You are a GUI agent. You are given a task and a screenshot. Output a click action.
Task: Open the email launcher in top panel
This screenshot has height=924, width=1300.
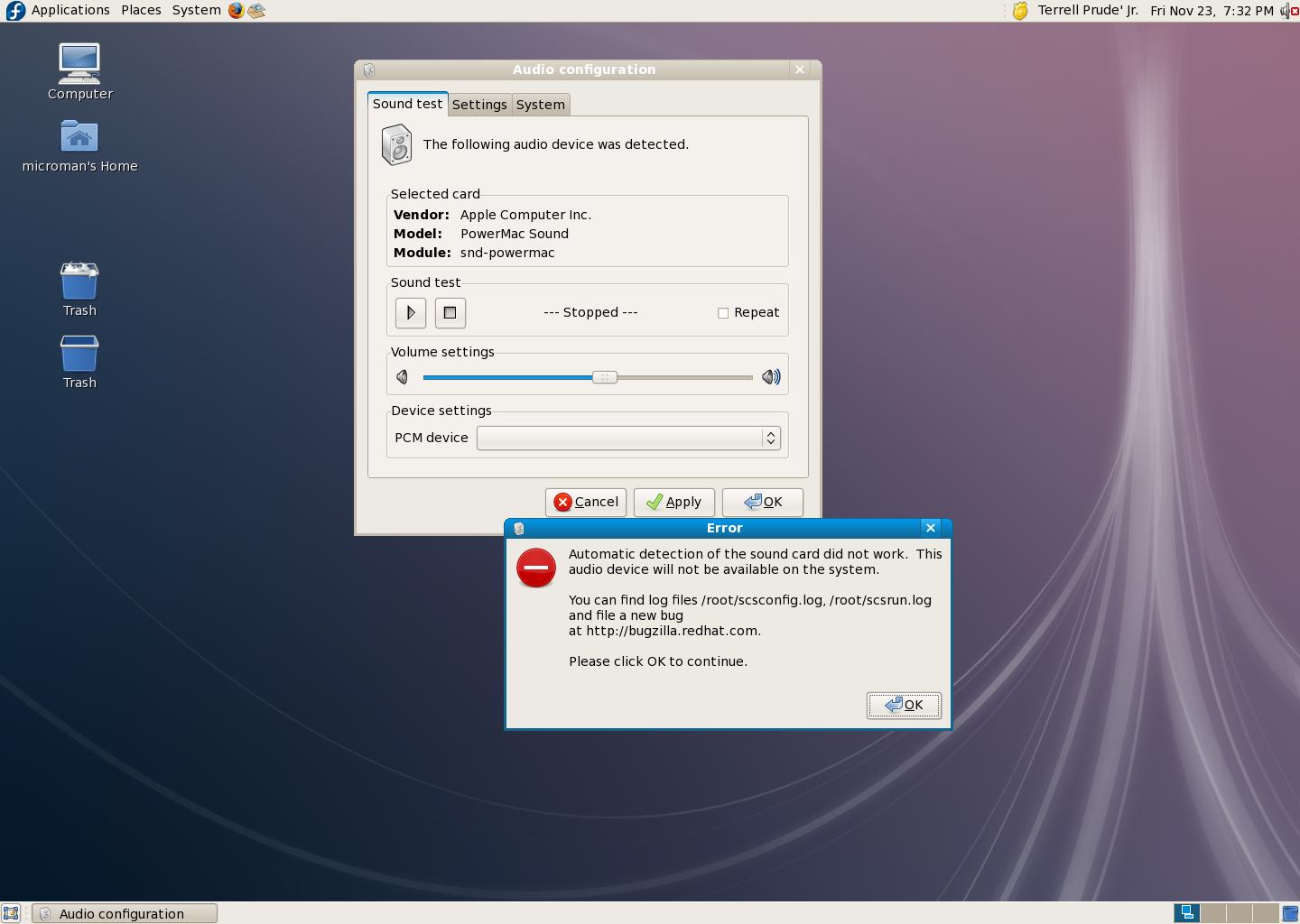click(256, 11)
